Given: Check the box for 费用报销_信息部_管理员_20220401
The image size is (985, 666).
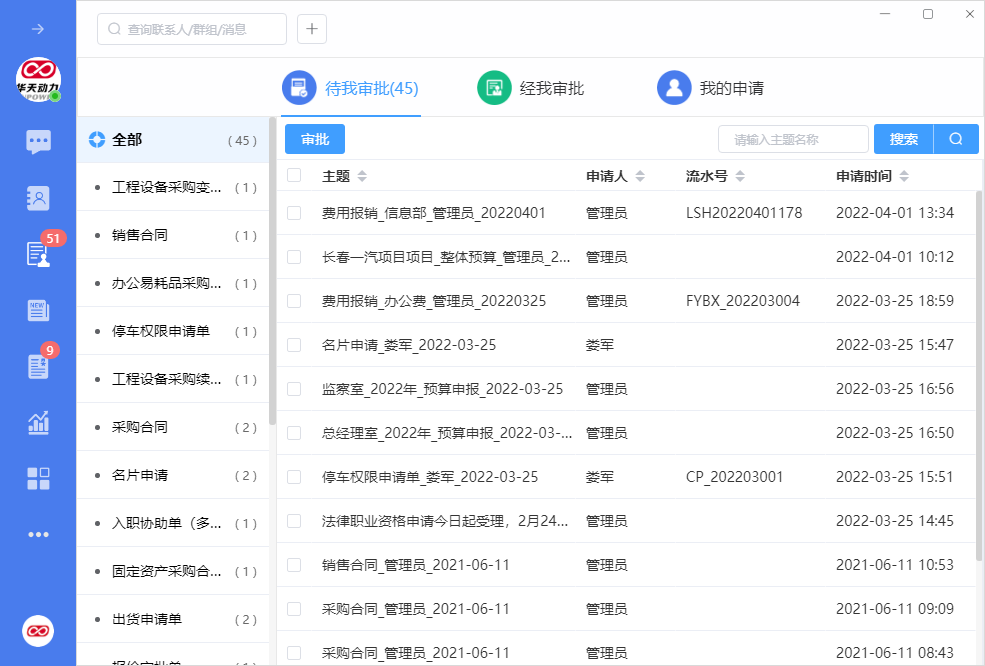Looking at the screenshot, I should pyautogui.click(x=294, y=213).
